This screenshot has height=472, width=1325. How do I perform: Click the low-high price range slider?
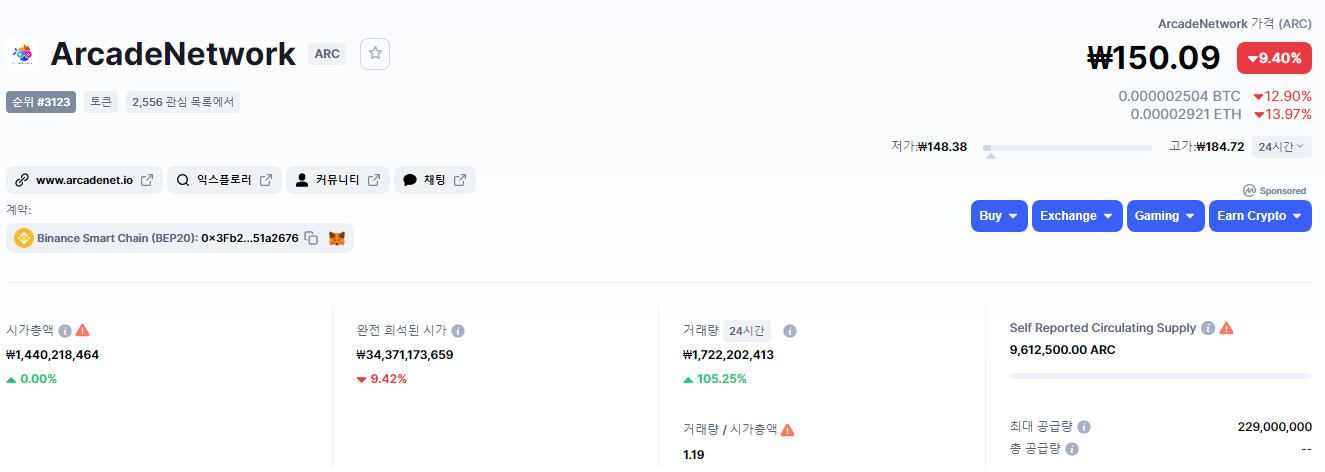tap(1068, 149)
